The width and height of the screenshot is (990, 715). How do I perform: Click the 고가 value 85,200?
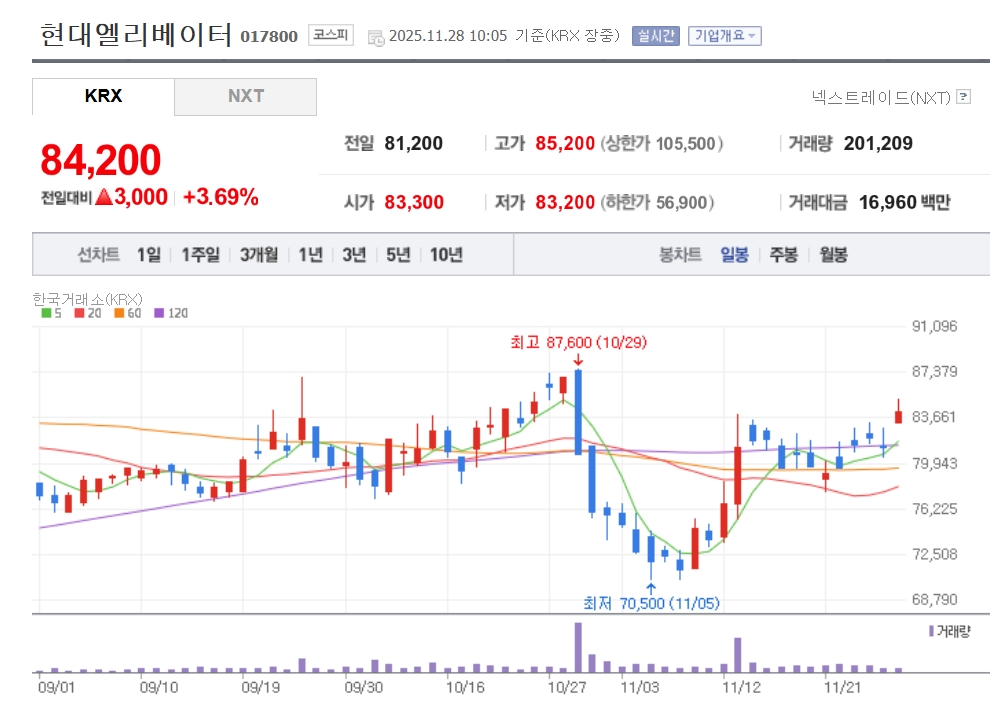[565, 143]
